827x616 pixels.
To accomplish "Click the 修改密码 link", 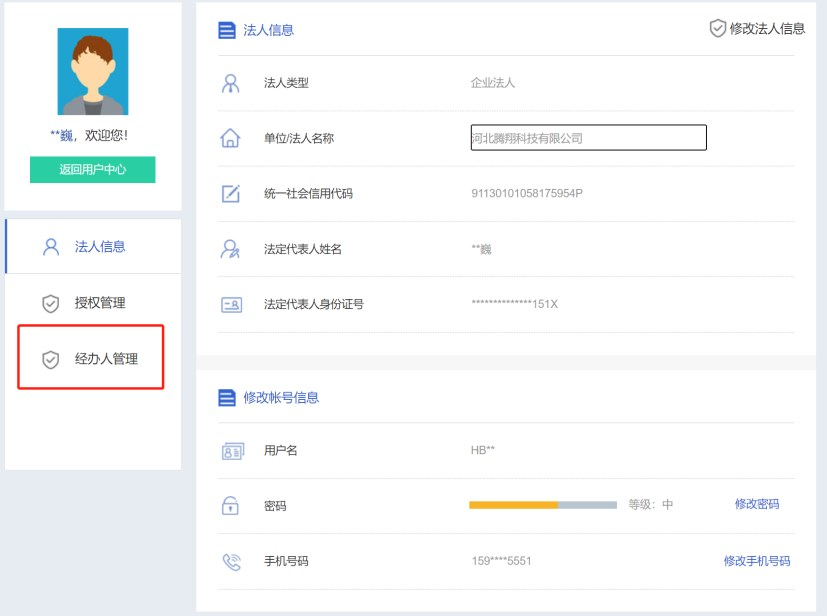I will click(756, 504).
